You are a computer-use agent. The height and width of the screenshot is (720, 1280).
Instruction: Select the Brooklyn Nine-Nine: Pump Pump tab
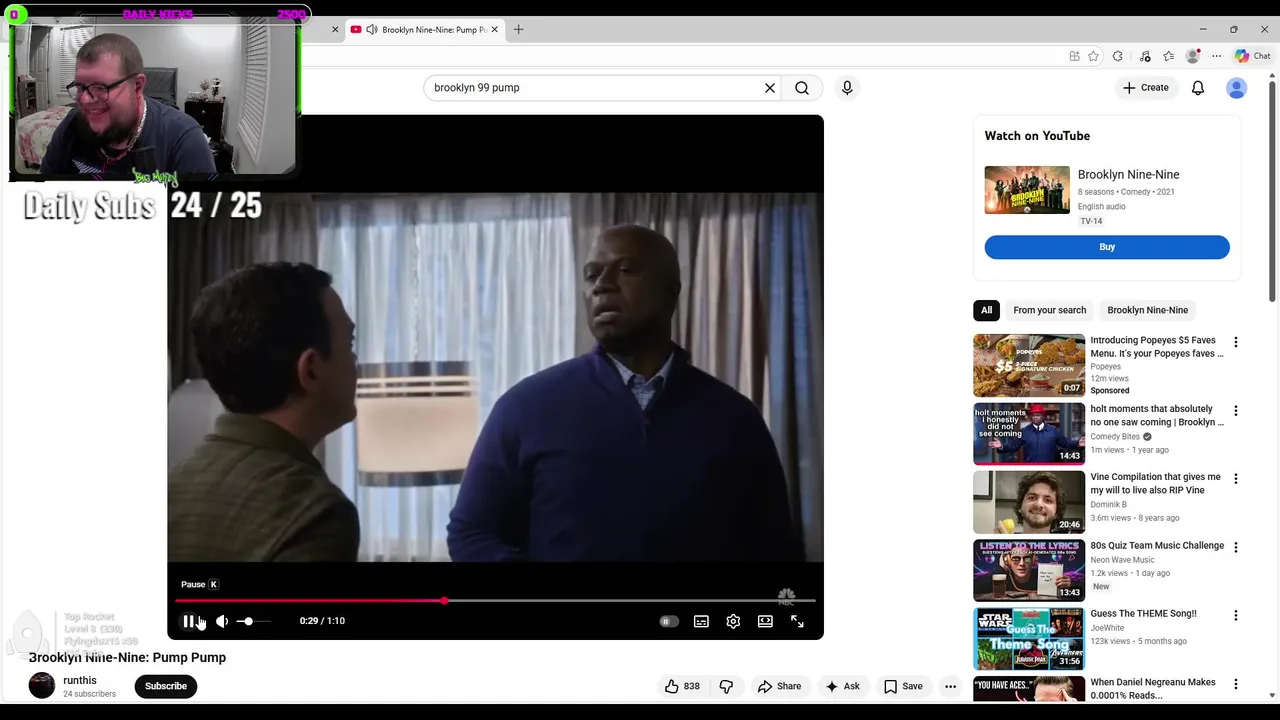tap(426, 30)
